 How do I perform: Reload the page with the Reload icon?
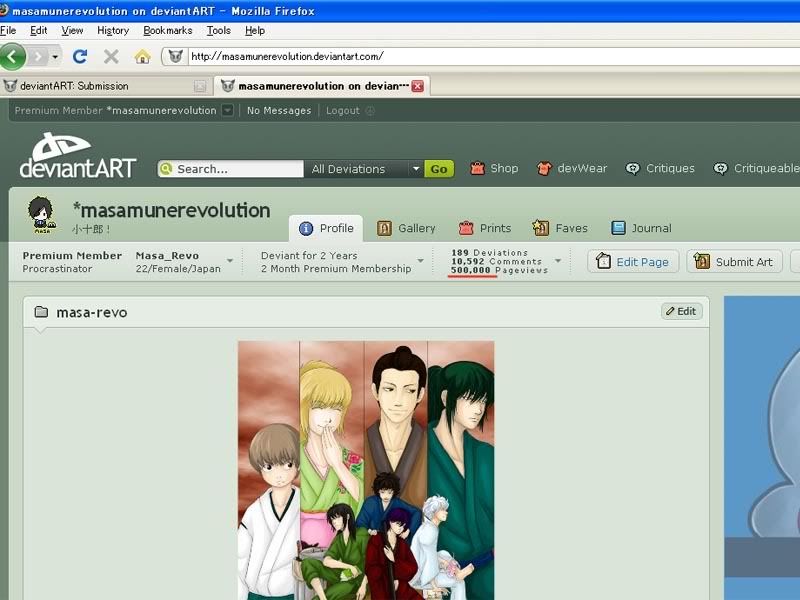click(80, 56)
